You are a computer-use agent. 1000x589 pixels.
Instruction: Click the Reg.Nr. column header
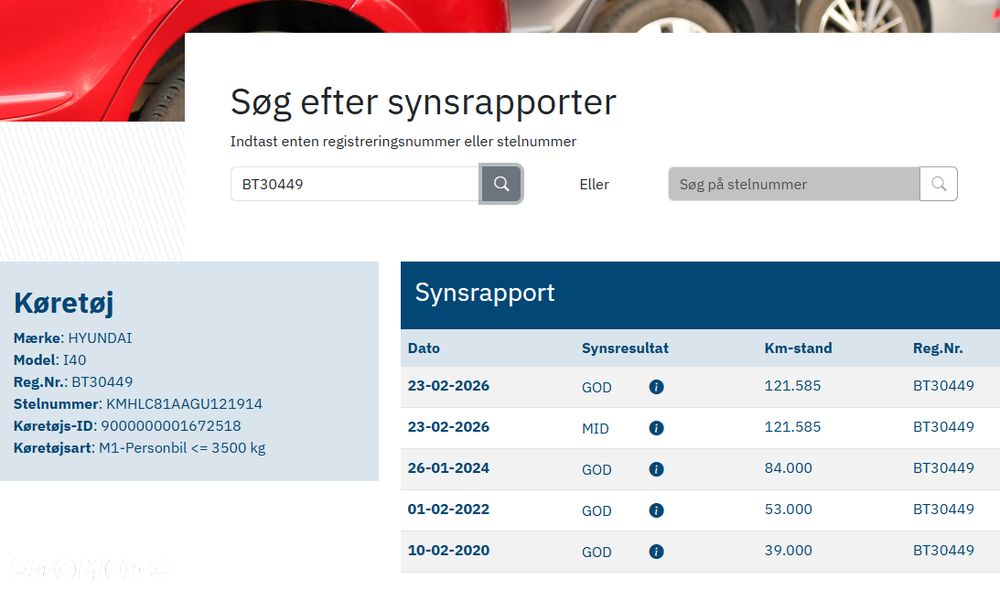(938, 348)
